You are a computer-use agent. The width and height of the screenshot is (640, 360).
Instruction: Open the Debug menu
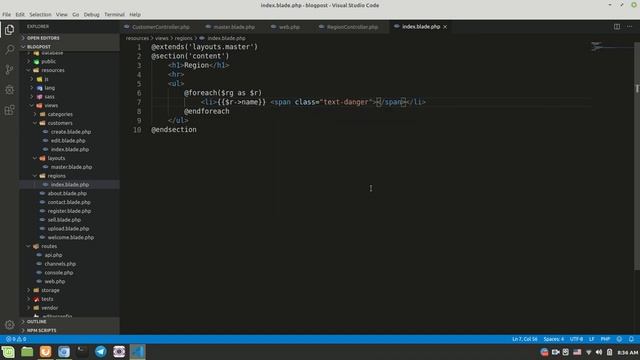pyautogui.click(x=91, y=14)
